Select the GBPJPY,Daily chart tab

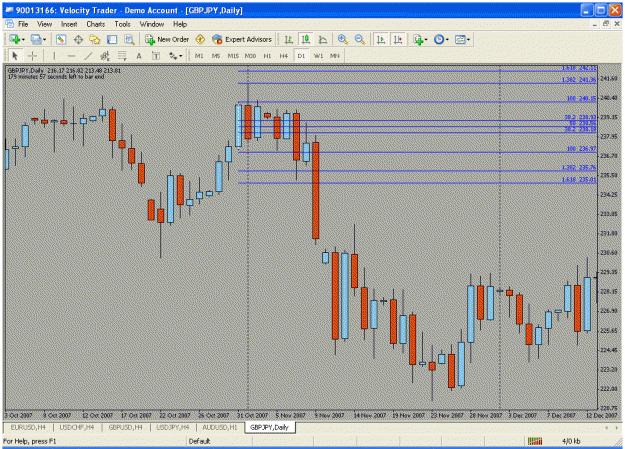(x=269, y=427)
